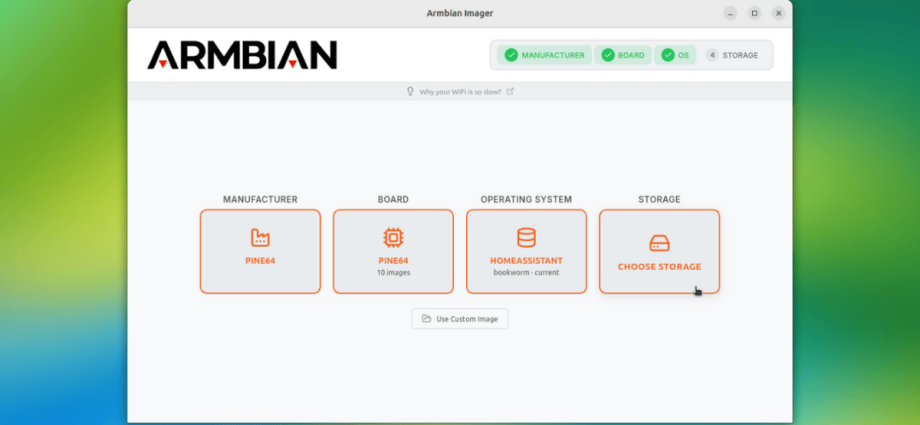The height and width of the screenshot is (425, 920).
Task: Select the STORAGE step in progress bar
Action: pyautogui.click(x=732, y=55)
